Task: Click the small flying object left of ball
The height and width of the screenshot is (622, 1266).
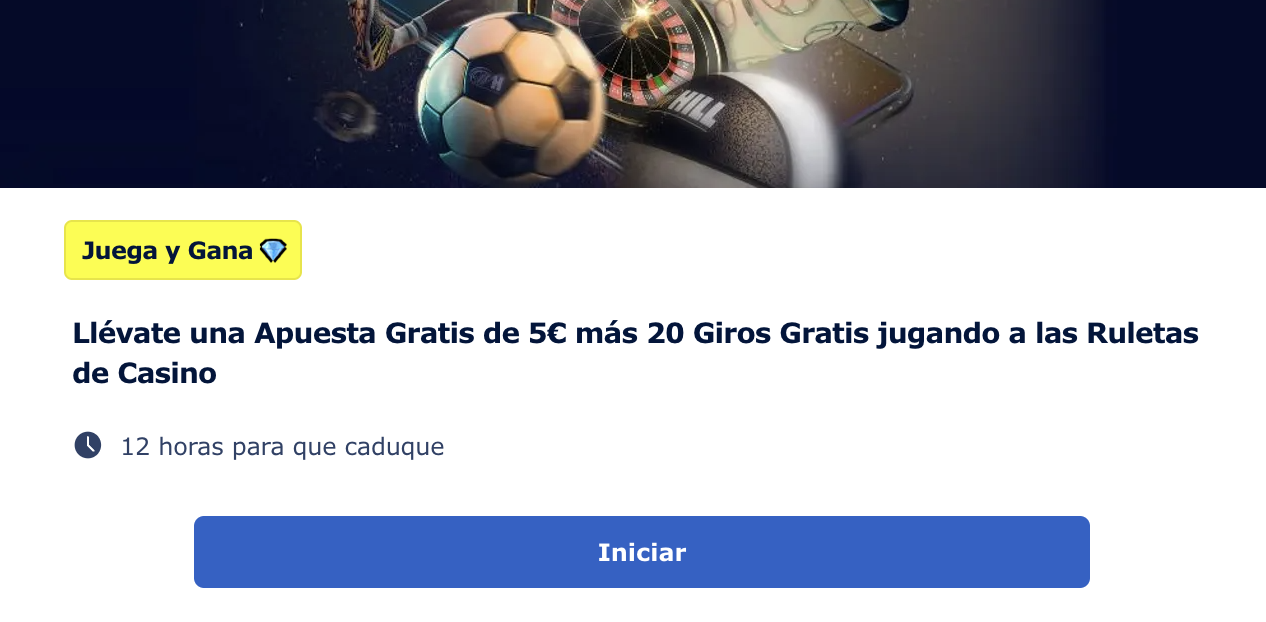Action: pos(346,114)
